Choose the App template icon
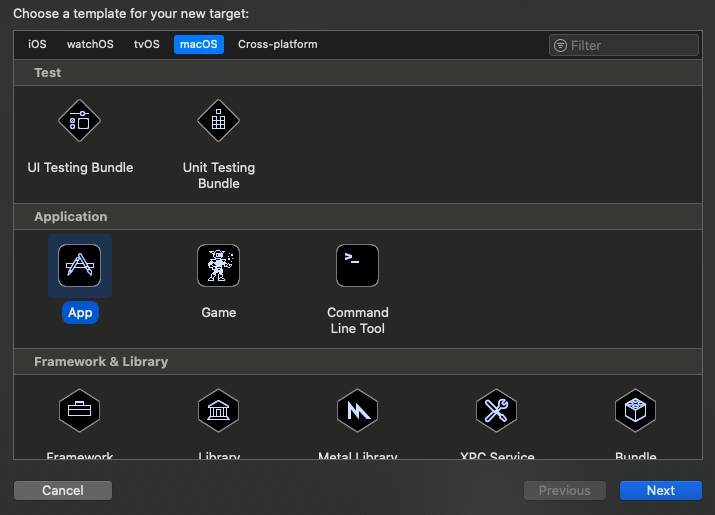 tap(79, 265)
